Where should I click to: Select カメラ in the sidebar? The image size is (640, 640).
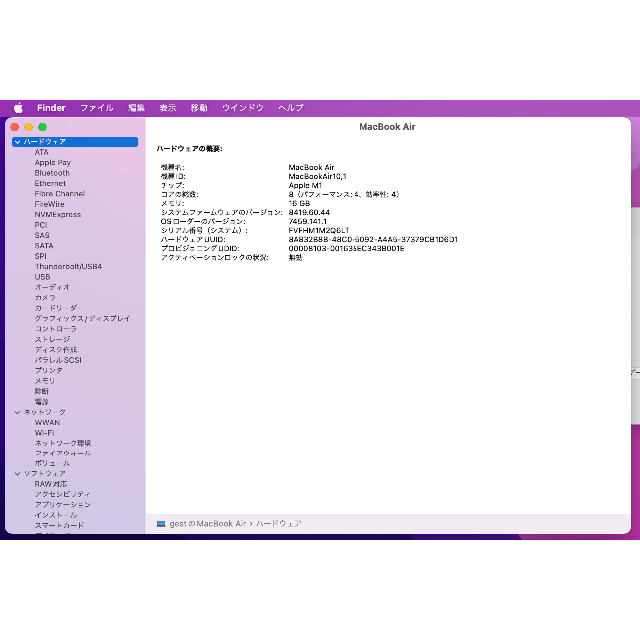tap(45, 298)
